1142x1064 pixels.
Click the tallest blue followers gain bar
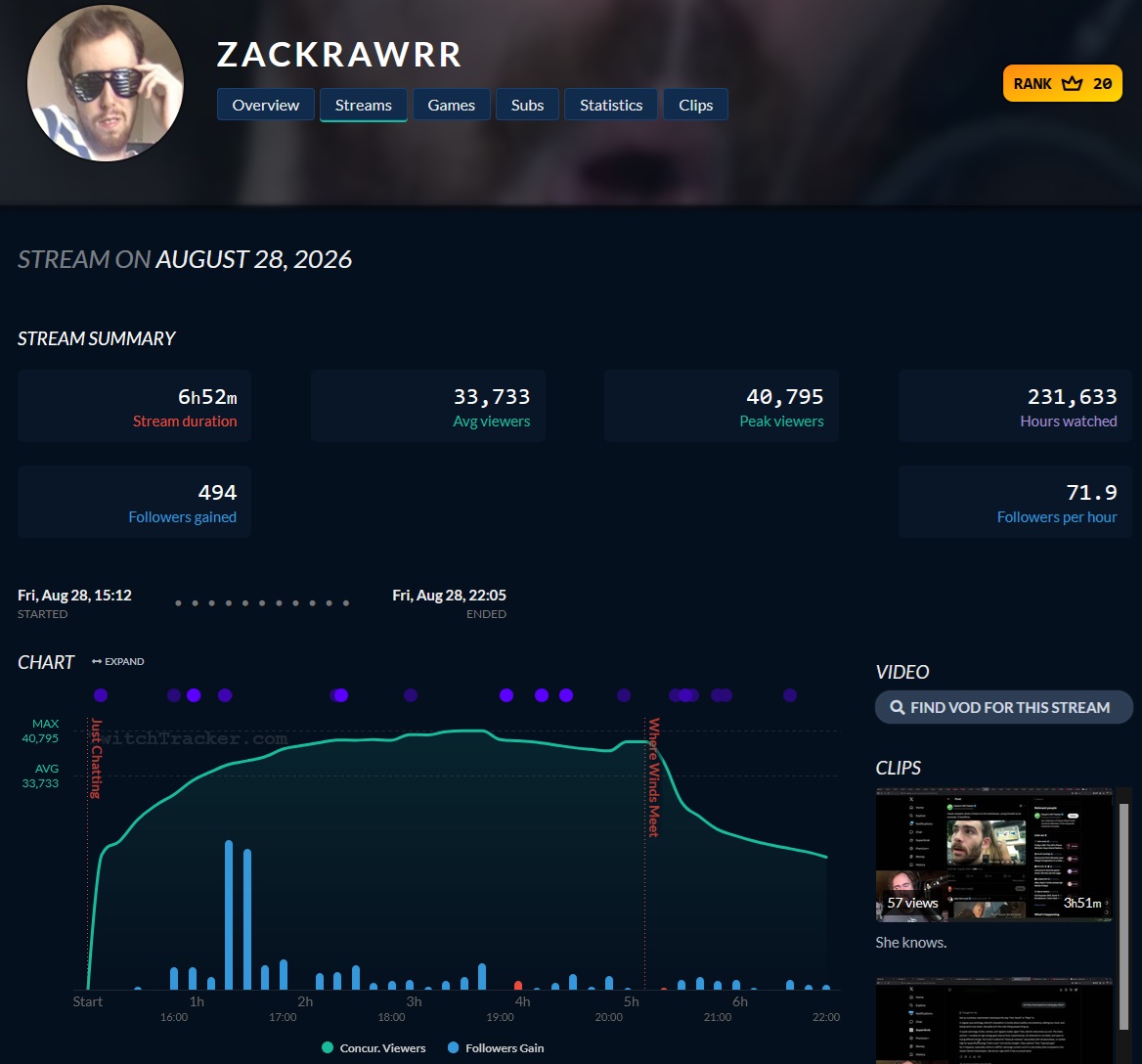pos(229,914)
